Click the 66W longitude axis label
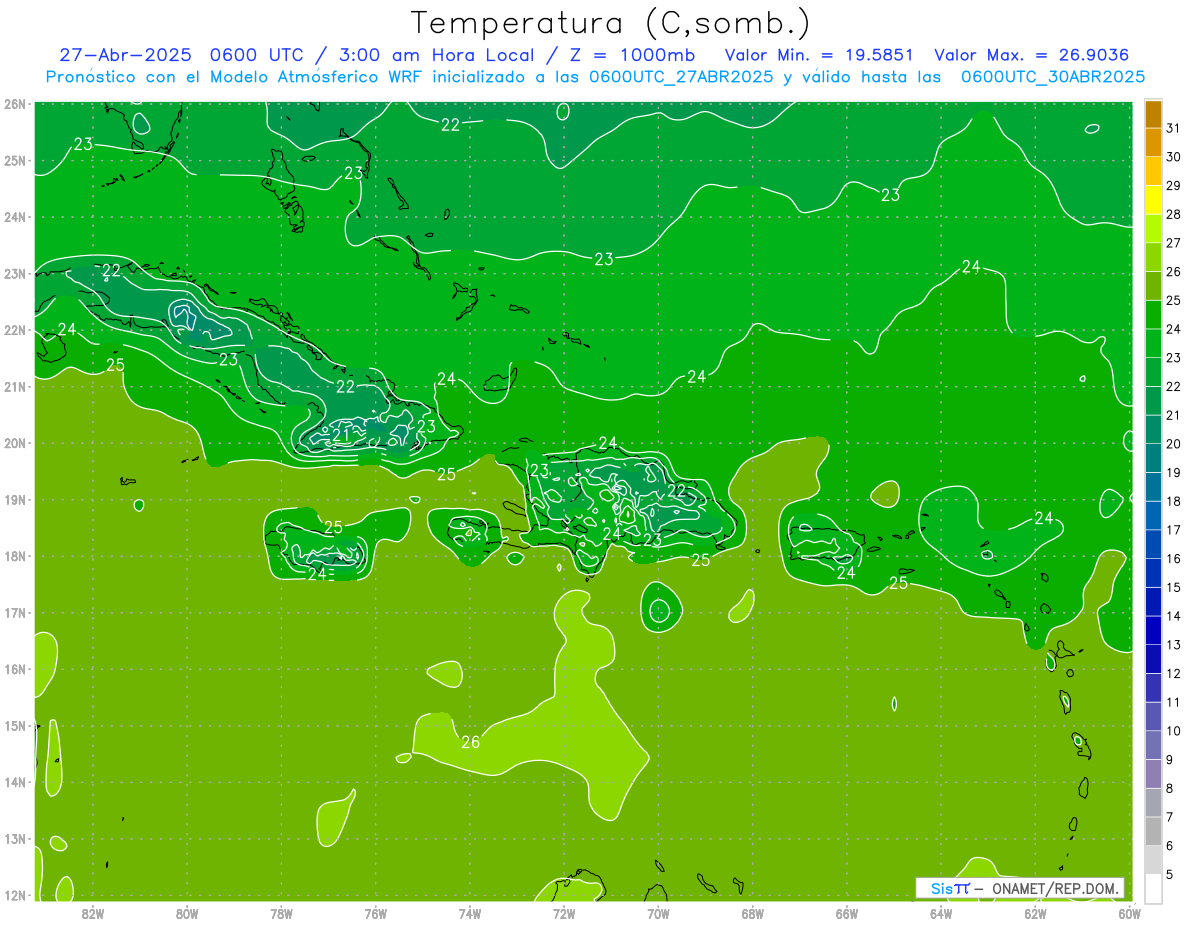 847,913
